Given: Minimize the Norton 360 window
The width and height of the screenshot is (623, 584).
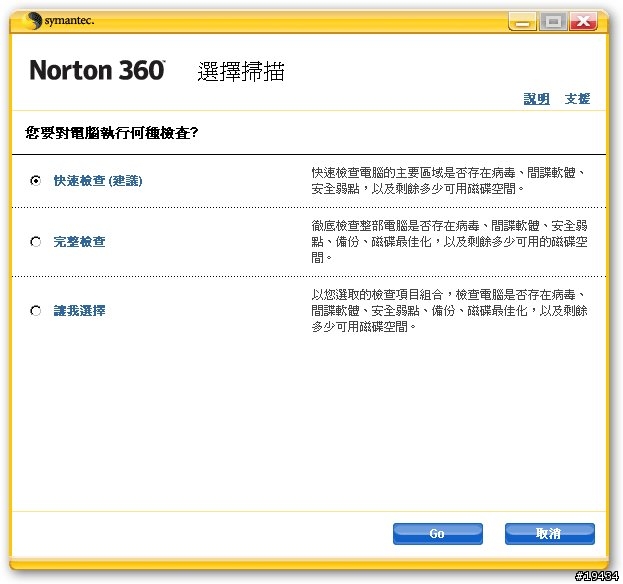Looking at the screenshot, I should (522, 21).
